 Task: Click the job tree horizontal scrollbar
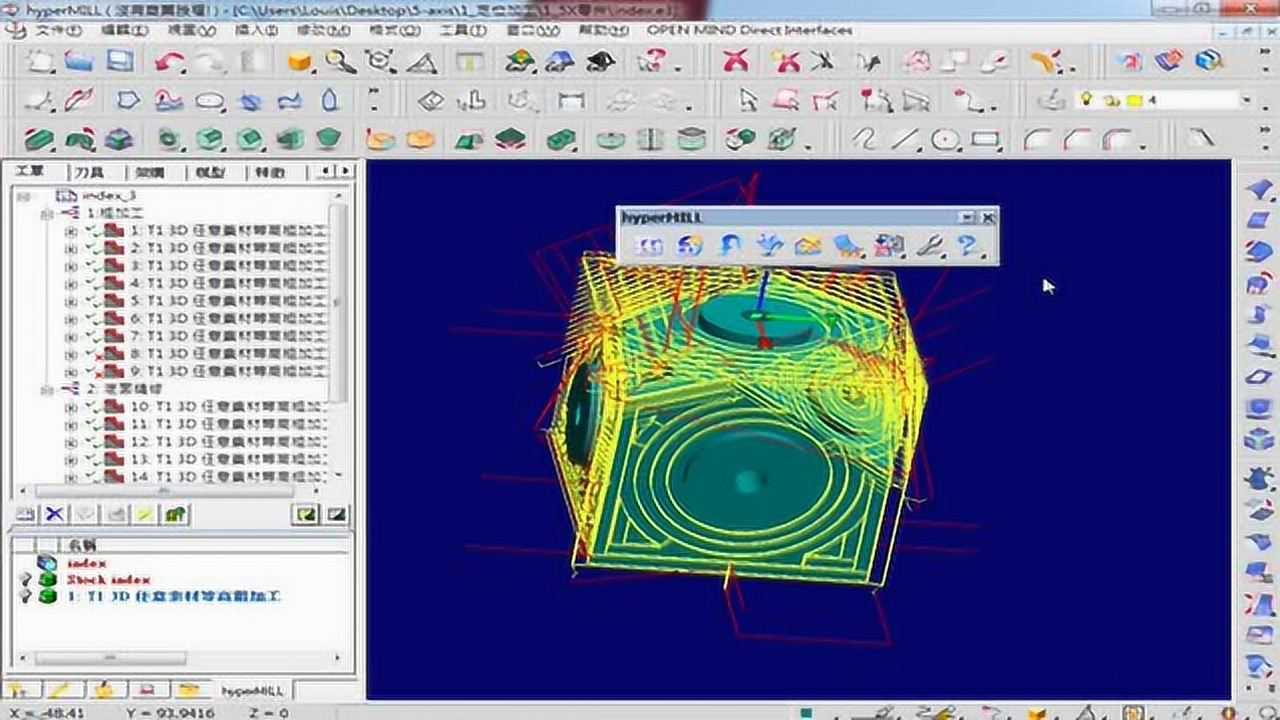165,491
